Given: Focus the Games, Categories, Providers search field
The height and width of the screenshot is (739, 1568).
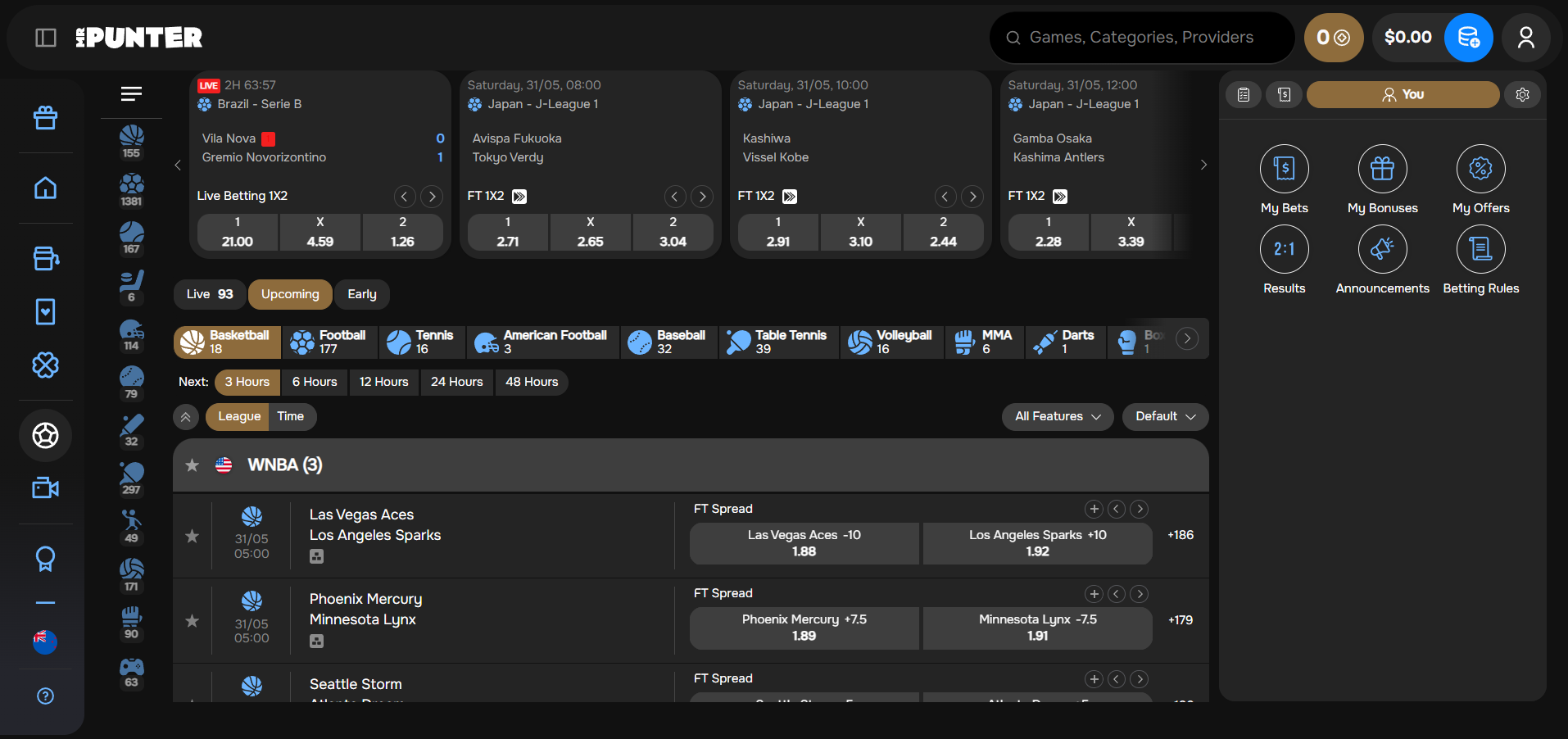Looking at the screenshot, I should 1142,38.
